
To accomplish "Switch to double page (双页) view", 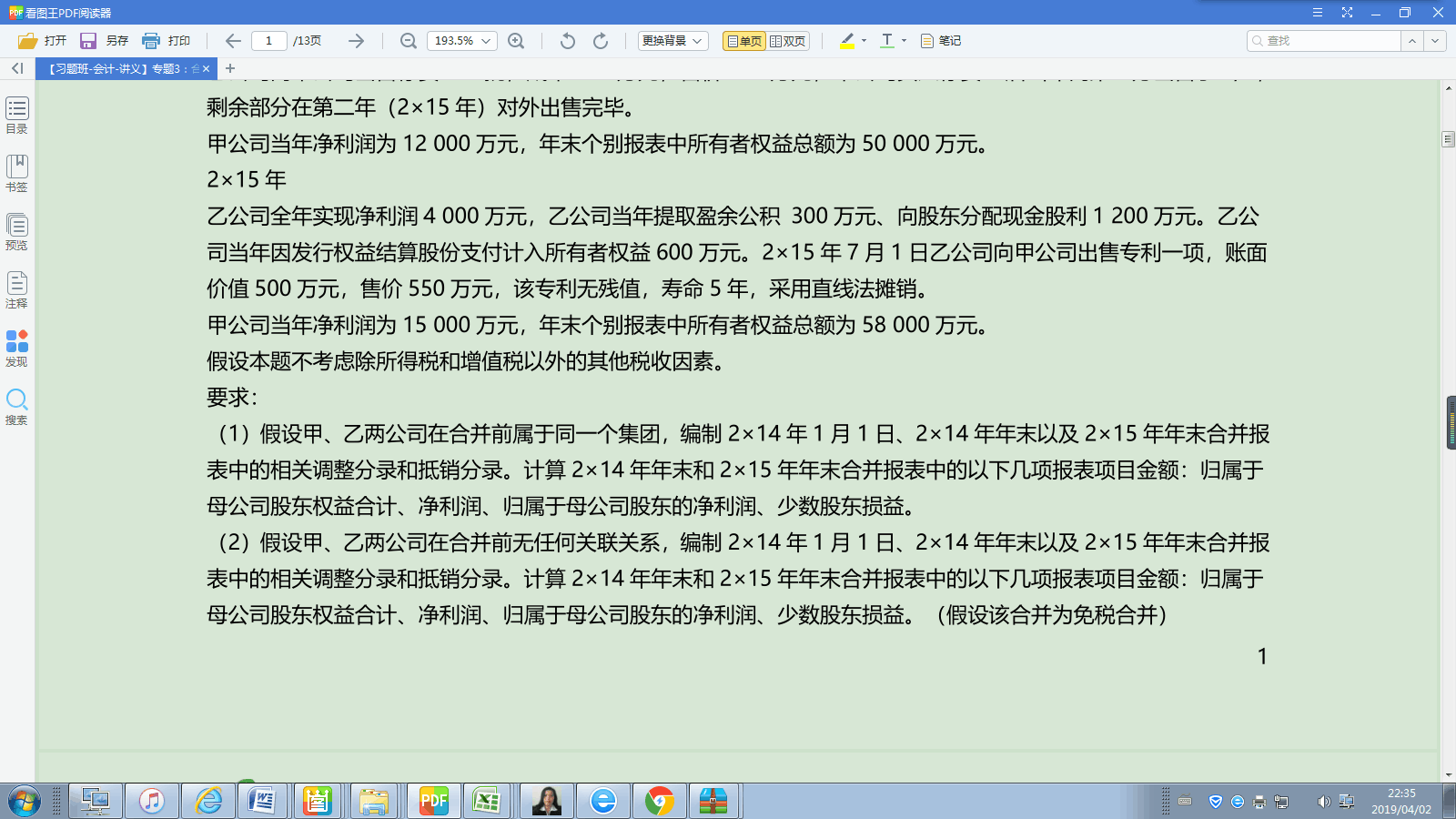I will (787, 41).
